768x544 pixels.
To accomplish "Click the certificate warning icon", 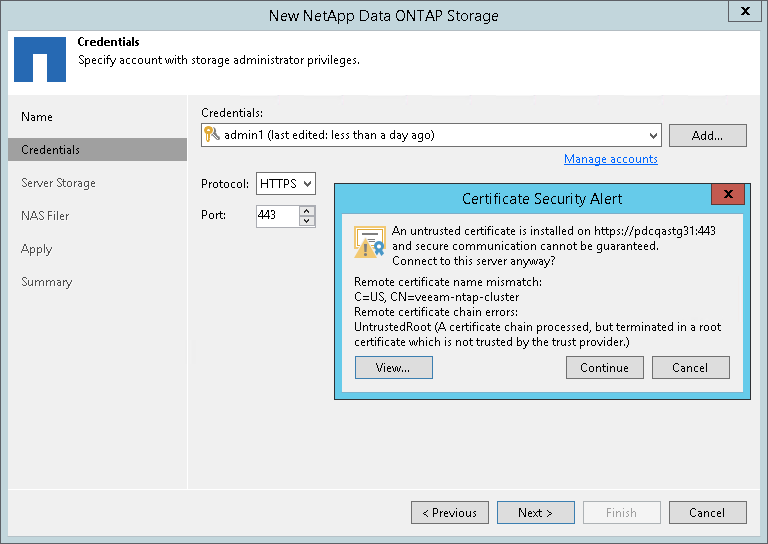I will [x=370, y=241].
